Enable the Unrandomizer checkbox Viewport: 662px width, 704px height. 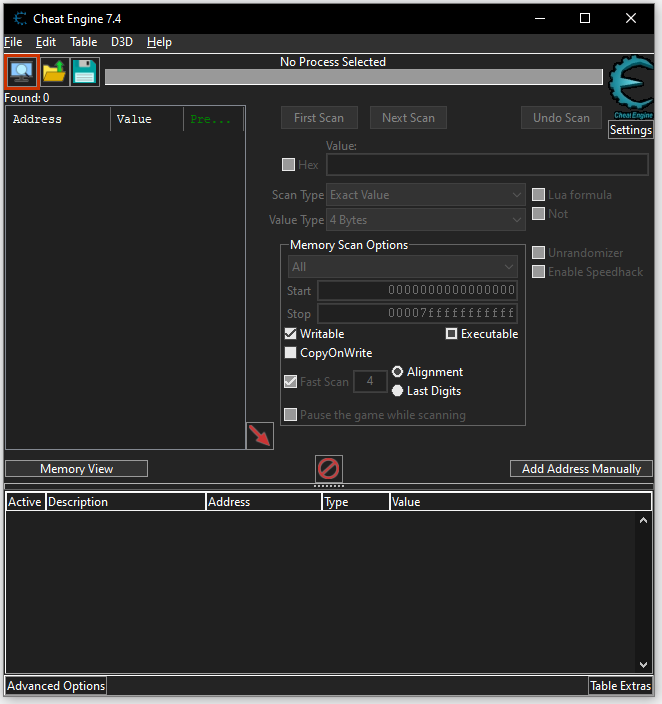click(x=538, y=252)
